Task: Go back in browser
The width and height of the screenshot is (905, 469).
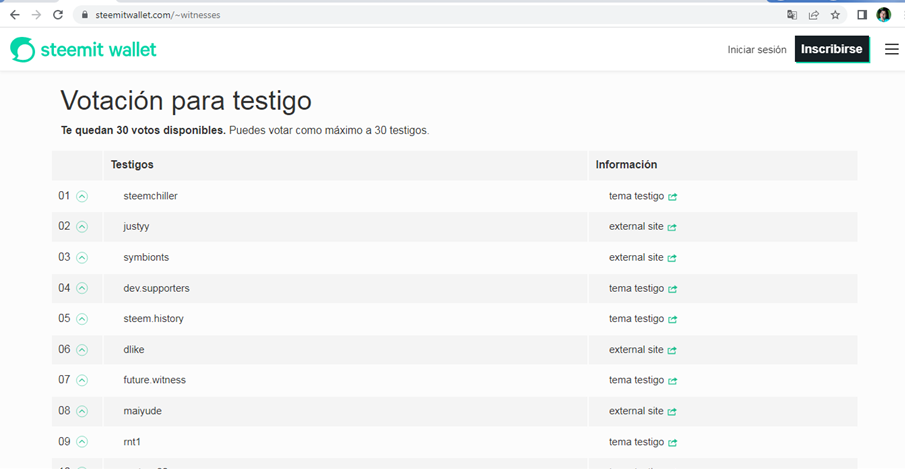Action: tap(15, 15)
